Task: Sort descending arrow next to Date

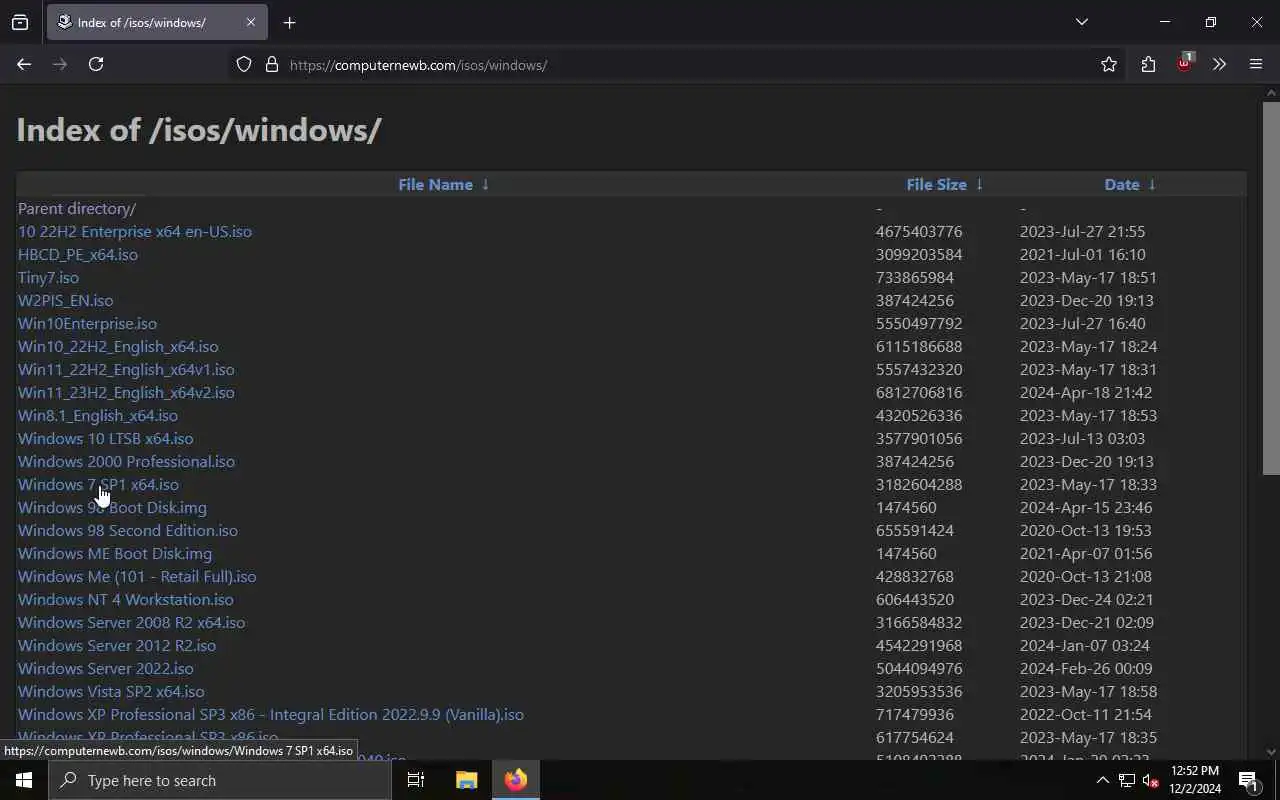Action: pyautogui.click(x=1152, y=184)
